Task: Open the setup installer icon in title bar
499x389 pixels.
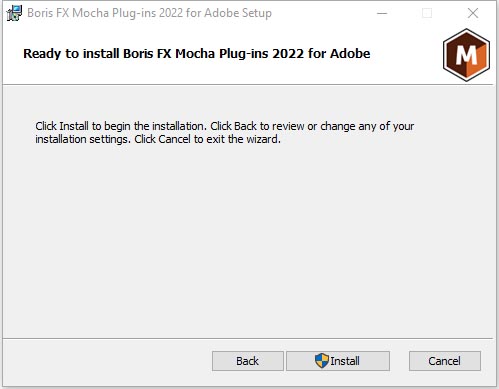Action: click(x=14, y=13)
